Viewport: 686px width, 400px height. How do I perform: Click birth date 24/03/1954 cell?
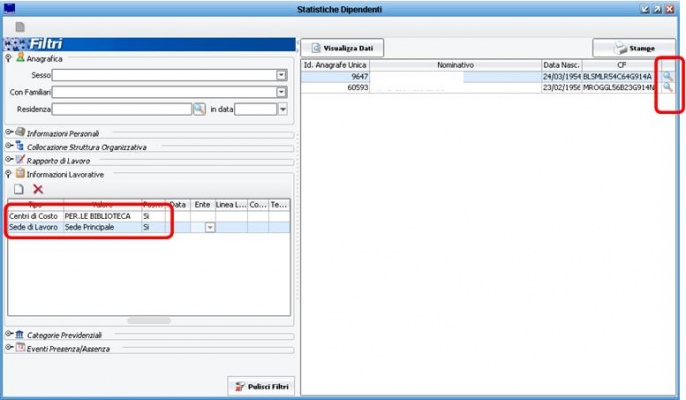tap(562, 76)
